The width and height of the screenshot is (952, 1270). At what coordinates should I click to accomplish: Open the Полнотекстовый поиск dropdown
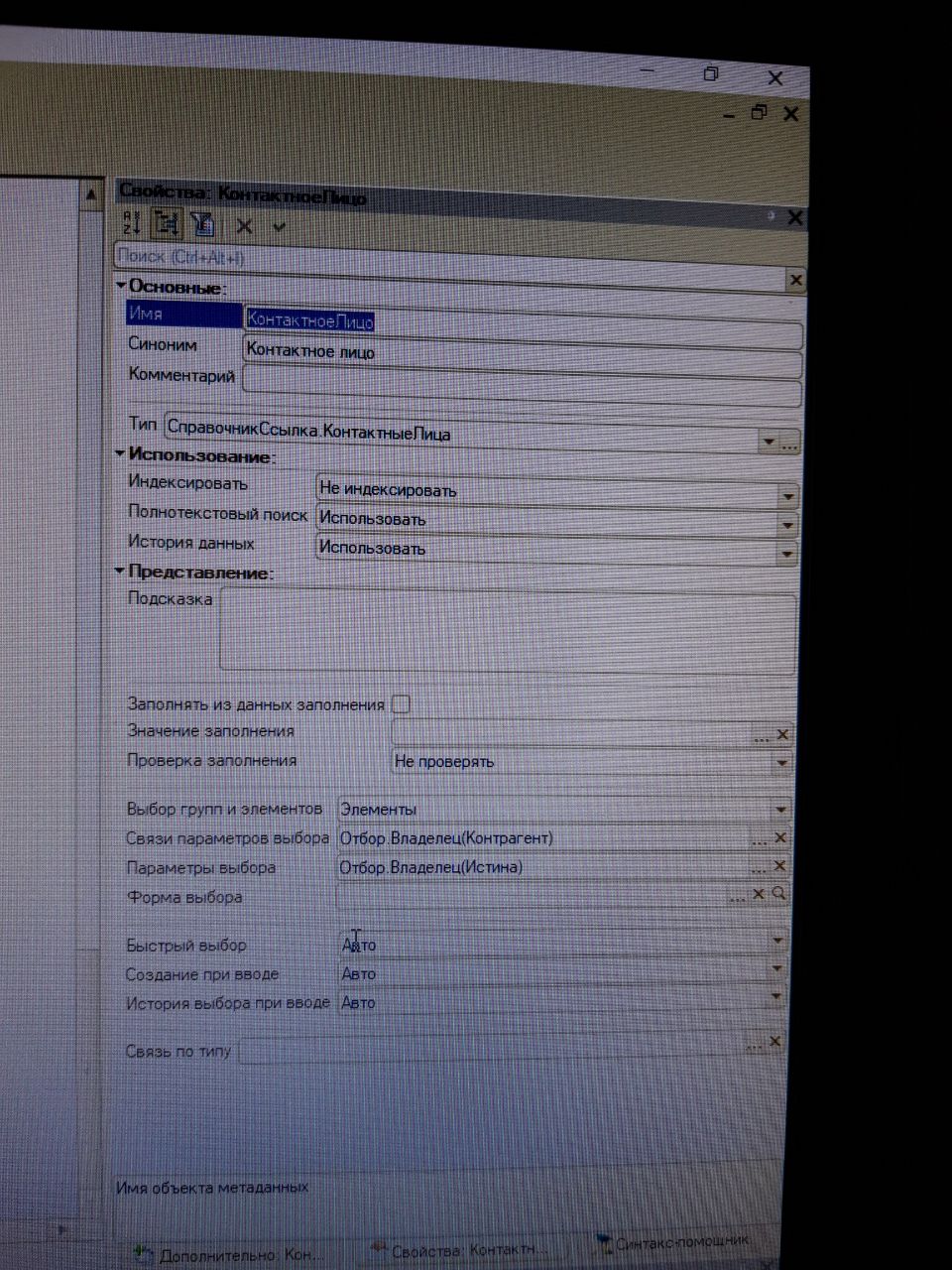(x=787, y=525)
